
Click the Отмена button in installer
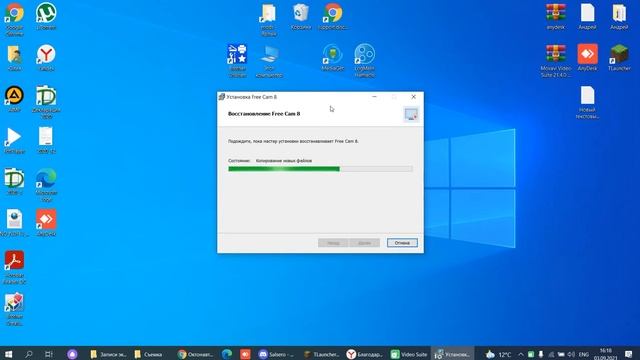click(x=402, y=243)
